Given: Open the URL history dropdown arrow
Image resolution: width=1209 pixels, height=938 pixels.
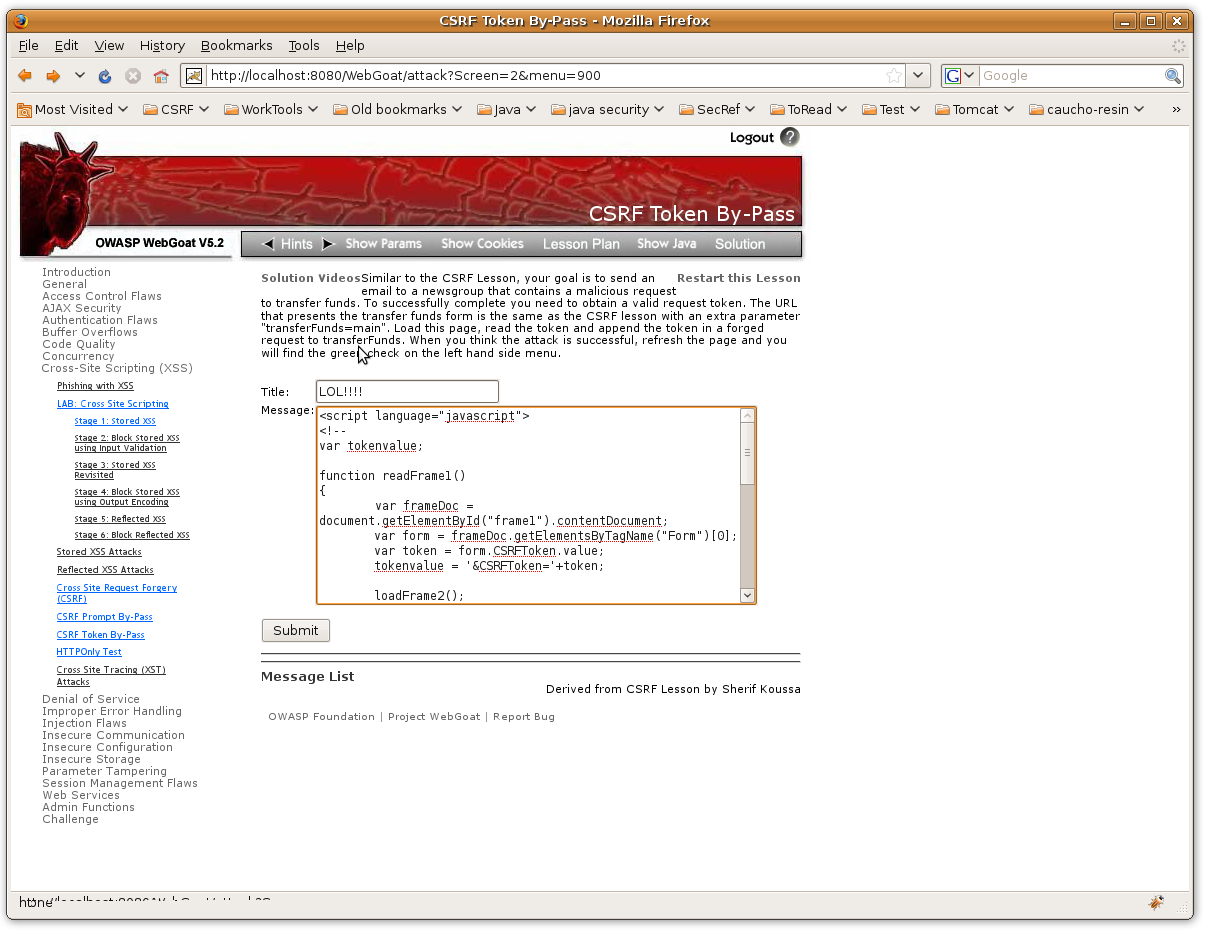Looking at the screenshot, I should [x=919, y=76].
